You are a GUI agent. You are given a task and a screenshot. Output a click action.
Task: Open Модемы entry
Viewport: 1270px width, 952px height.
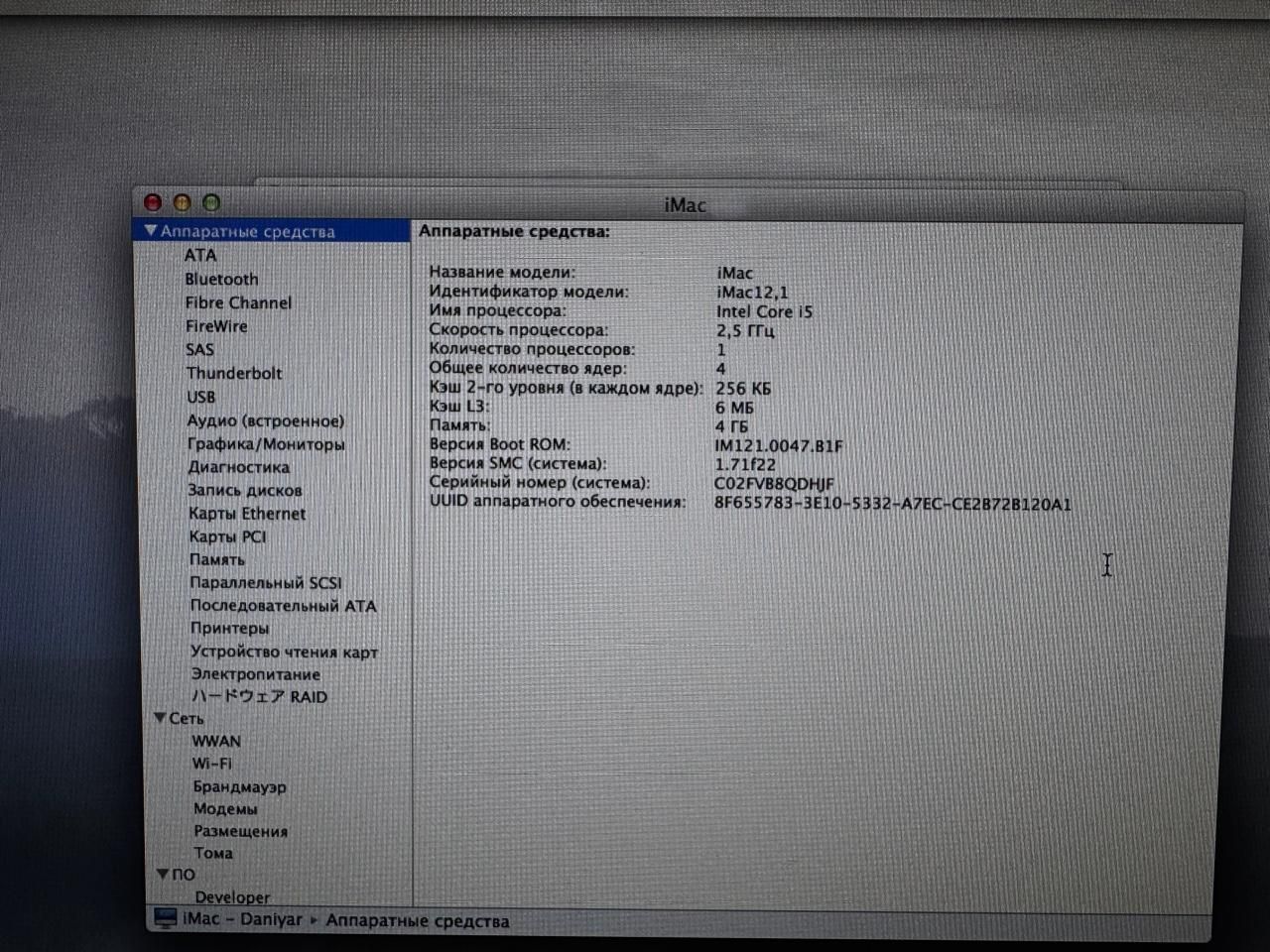pos(225,808)
